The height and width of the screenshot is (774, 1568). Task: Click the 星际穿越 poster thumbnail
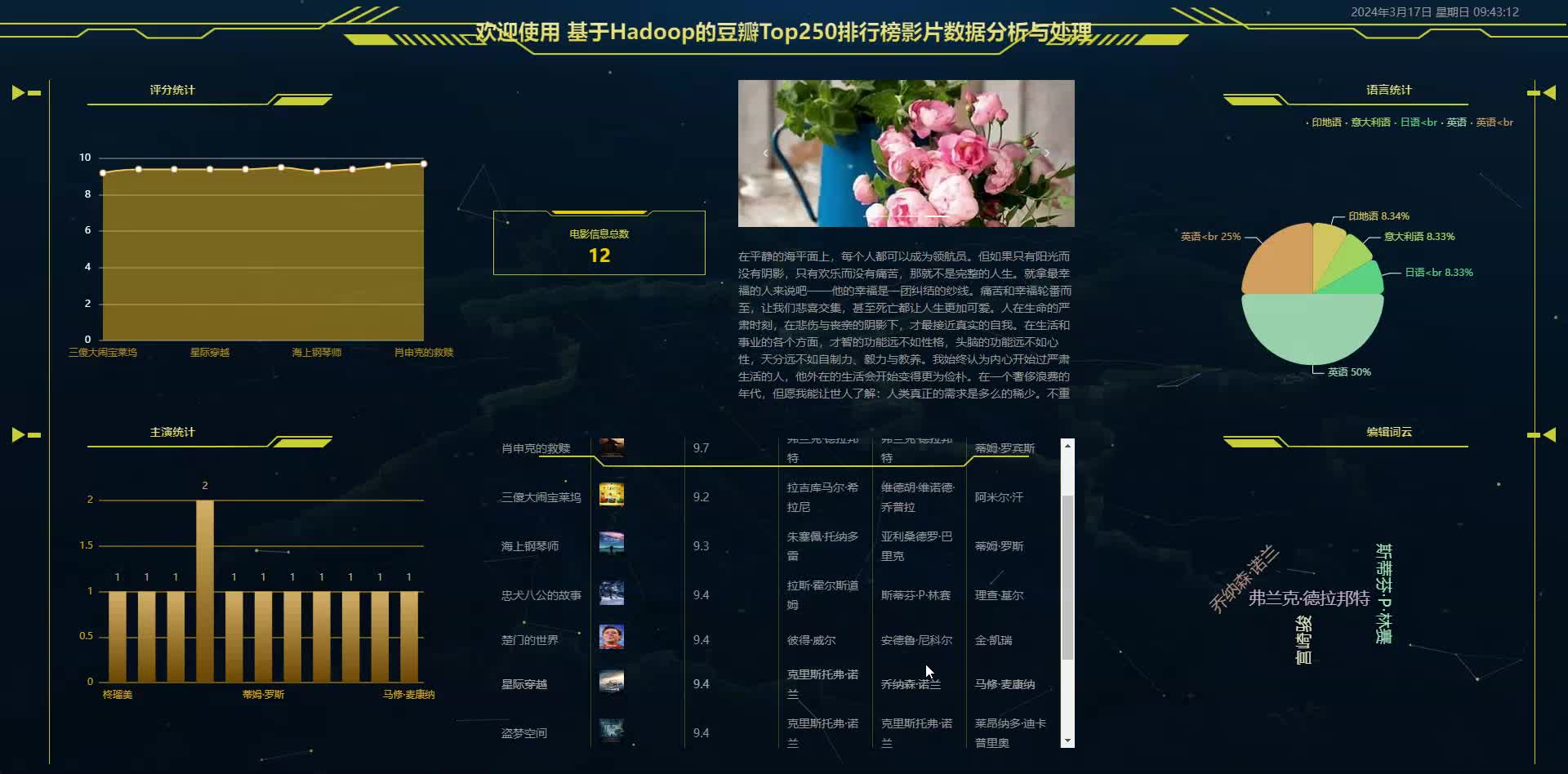click(612, 682)
